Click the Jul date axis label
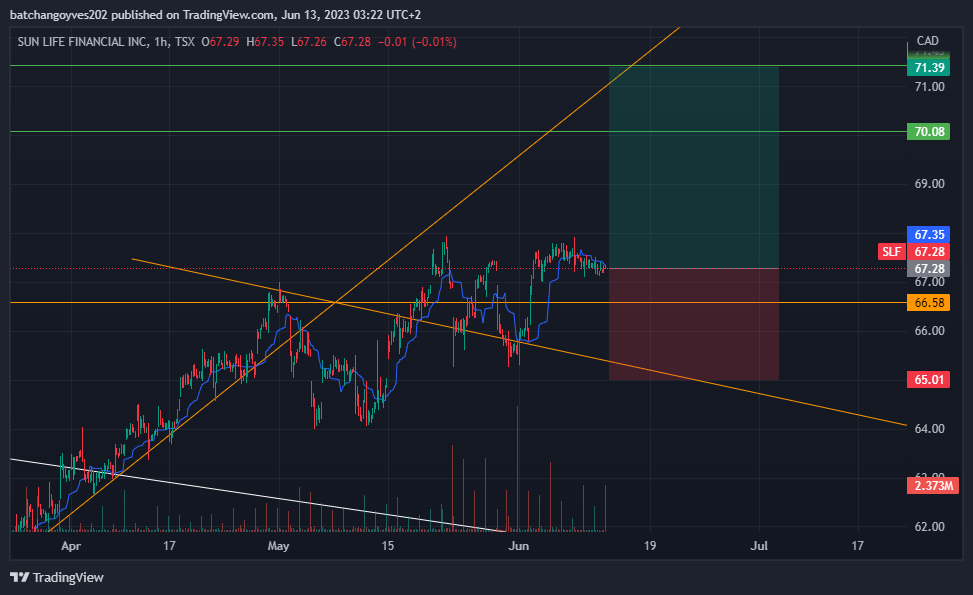This screenshot has height=595, width=973. coord(759,546)
